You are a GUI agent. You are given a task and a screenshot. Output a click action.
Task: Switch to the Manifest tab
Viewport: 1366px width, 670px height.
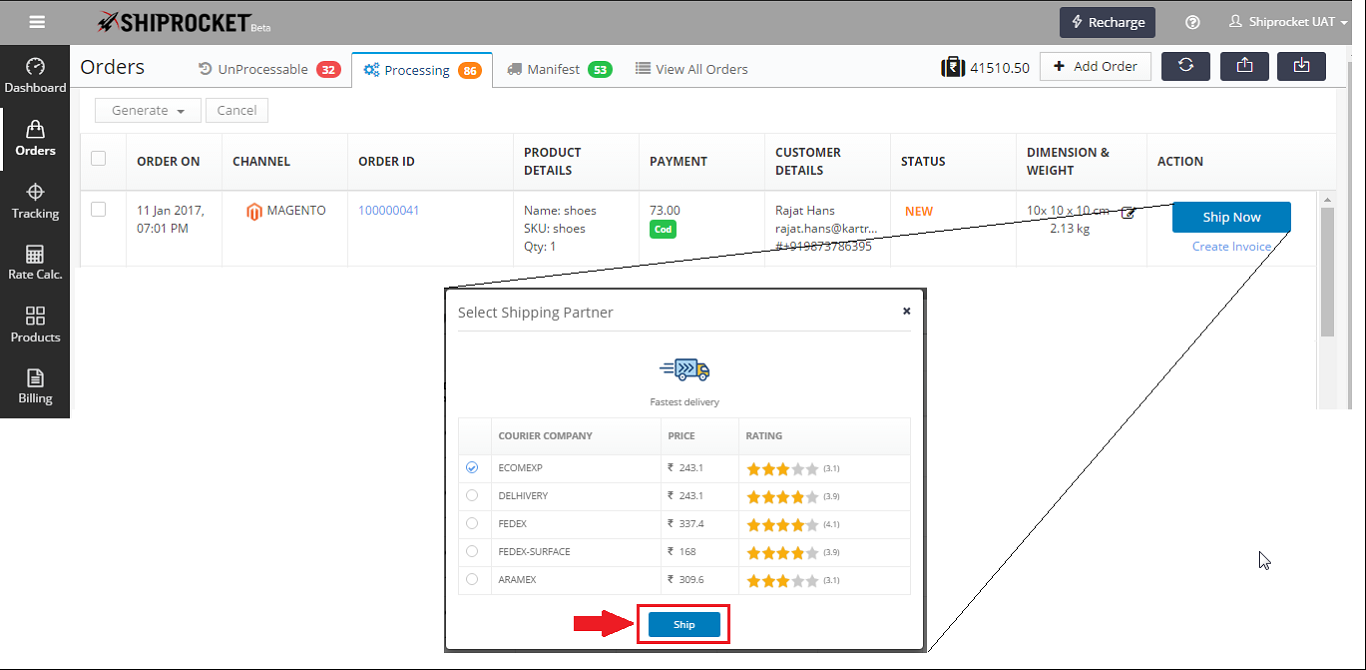coord(559,69)
